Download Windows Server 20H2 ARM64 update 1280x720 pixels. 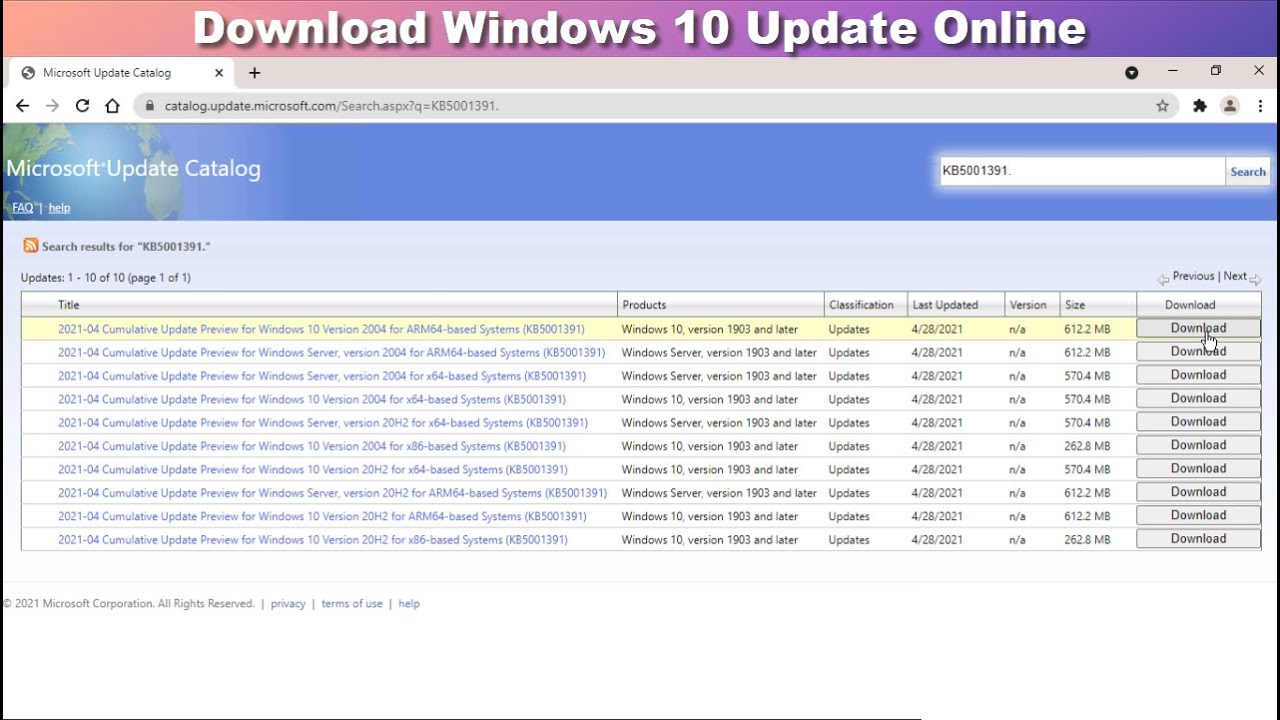1198,491
